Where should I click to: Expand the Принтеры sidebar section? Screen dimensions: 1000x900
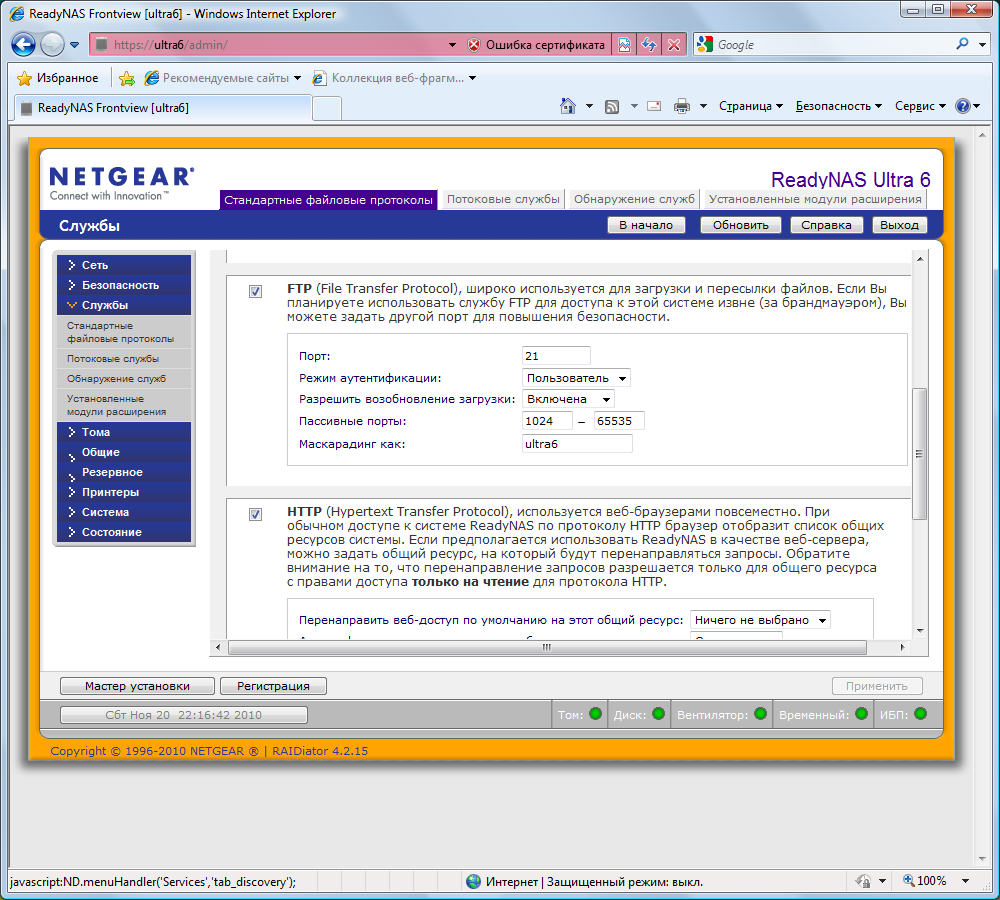[x=124, y=492]
